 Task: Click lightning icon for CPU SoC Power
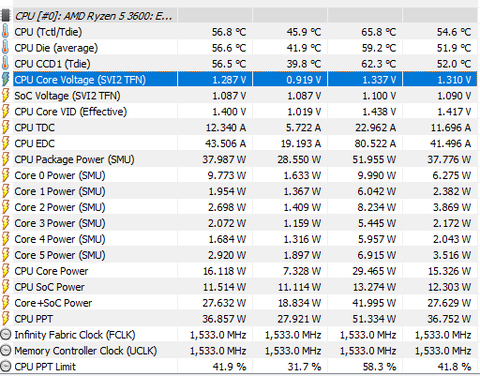click(6, 287)
